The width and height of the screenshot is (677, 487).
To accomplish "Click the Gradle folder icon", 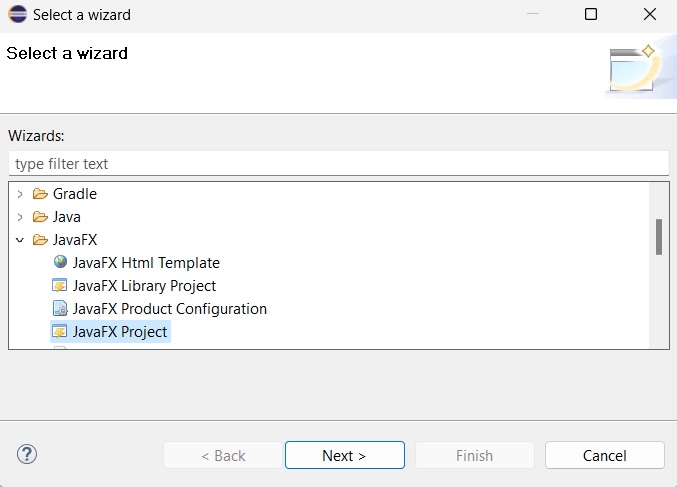I will coord(40,194).
